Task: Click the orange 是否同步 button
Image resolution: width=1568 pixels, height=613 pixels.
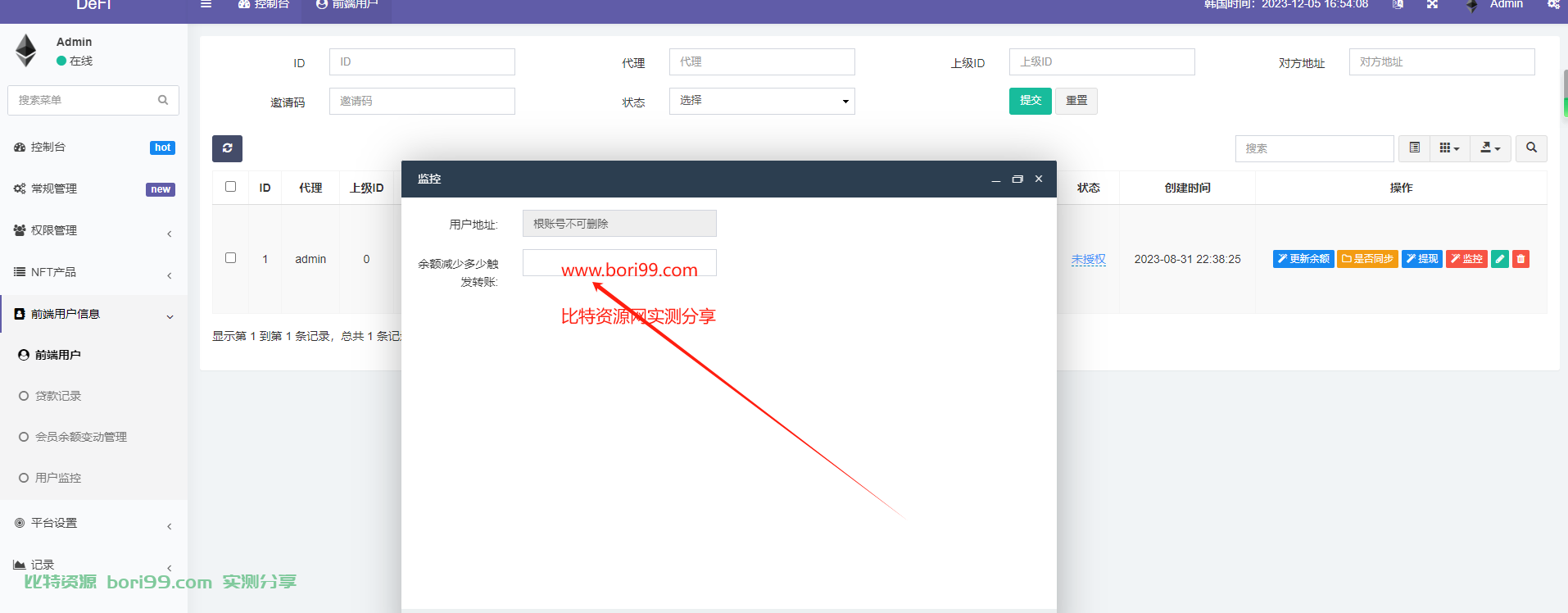Action: click(1367, 259)
